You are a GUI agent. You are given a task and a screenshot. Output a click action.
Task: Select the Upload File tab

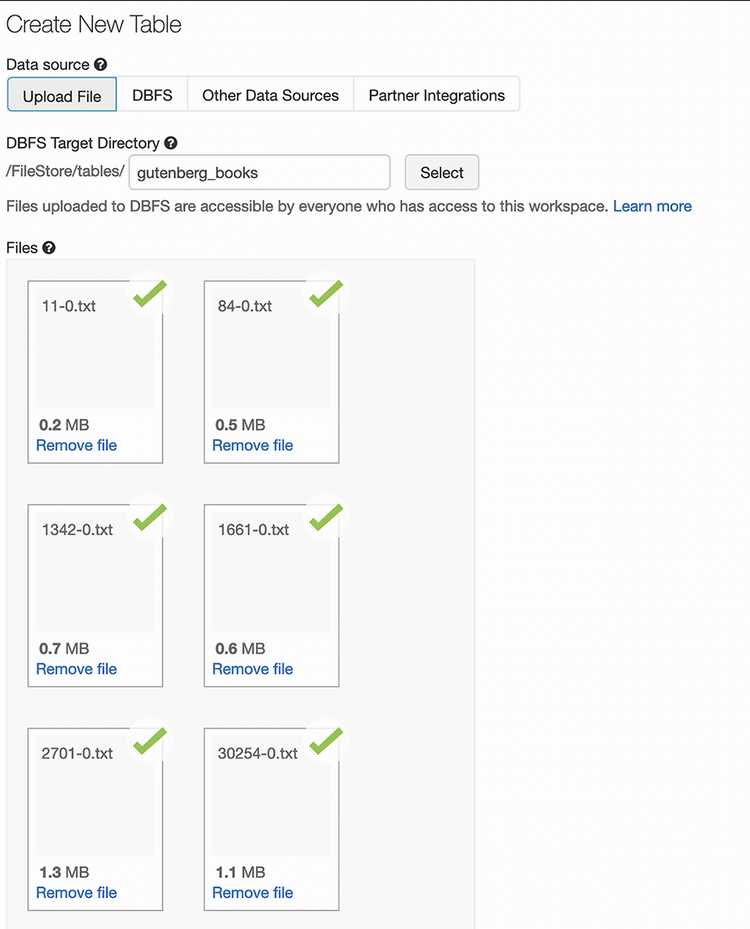[x=62, y=96]
